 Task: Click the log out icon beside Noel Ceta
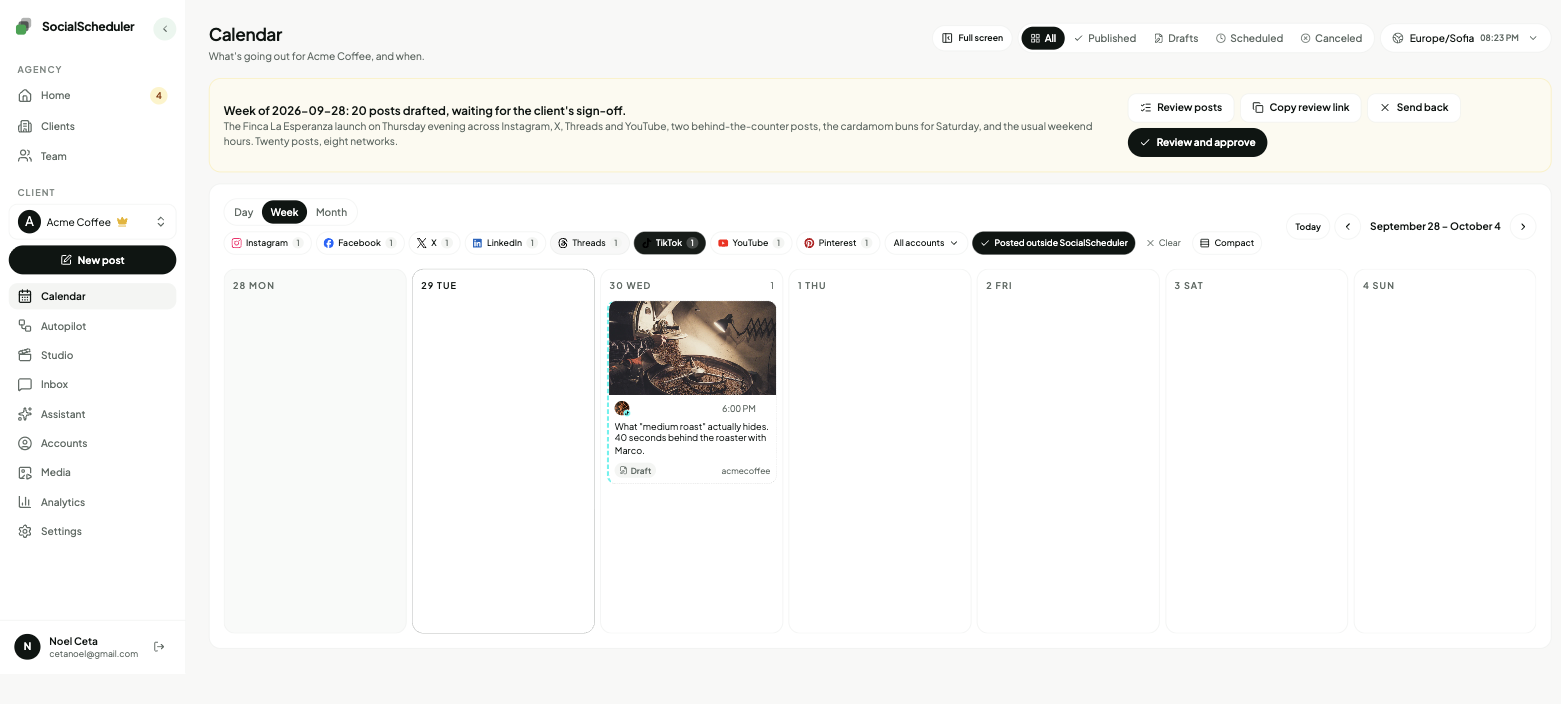pyautogui.click(x=159, y=647)
